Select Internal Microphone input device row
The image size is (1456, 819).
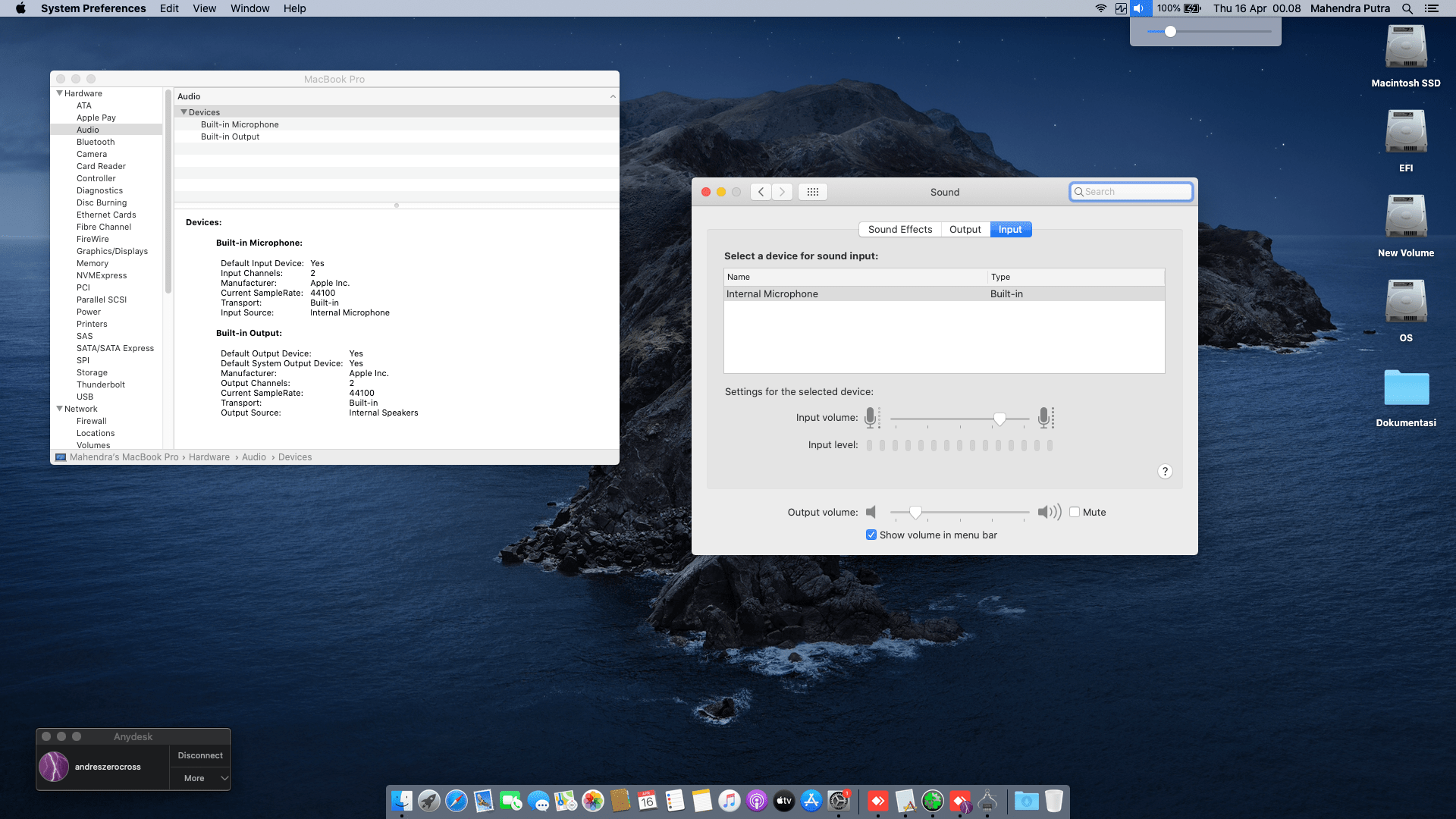click(944, 294)
